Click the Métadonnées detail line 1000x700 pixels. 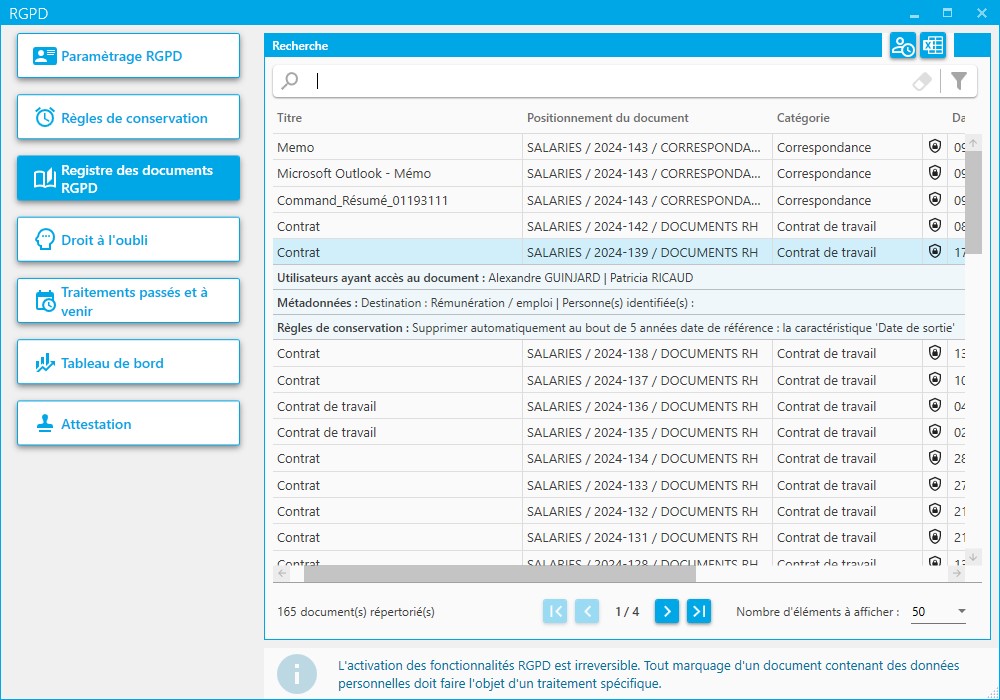tap(619, 303)
